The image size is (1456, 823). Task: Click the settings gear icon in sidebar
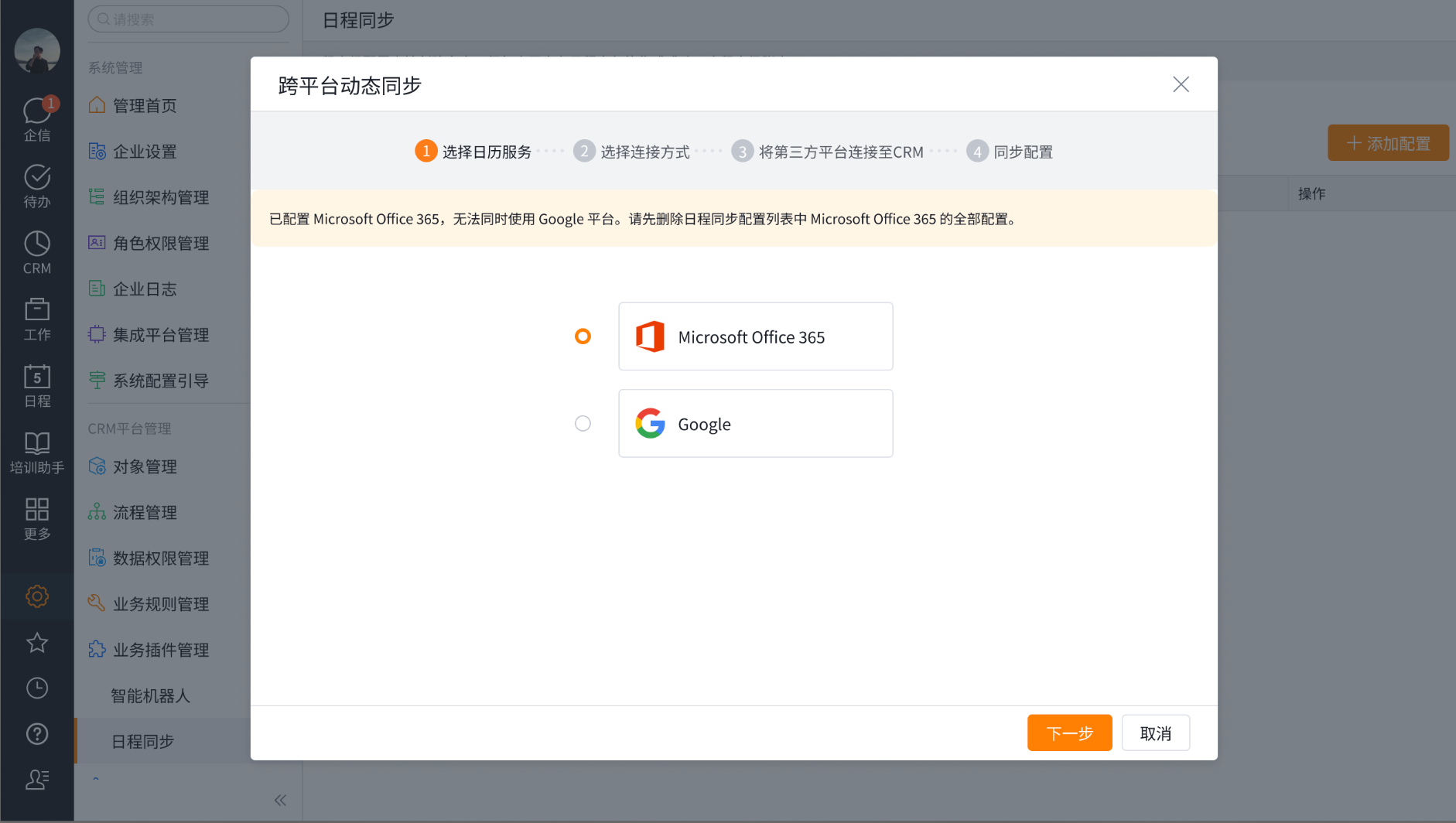[x=36, y=596]
